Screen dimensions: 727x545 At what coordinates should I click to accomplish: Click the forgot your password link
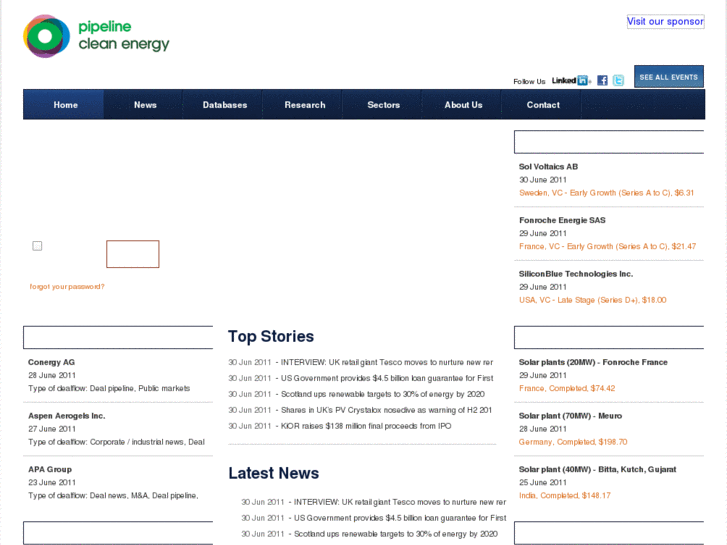(67, 287)
